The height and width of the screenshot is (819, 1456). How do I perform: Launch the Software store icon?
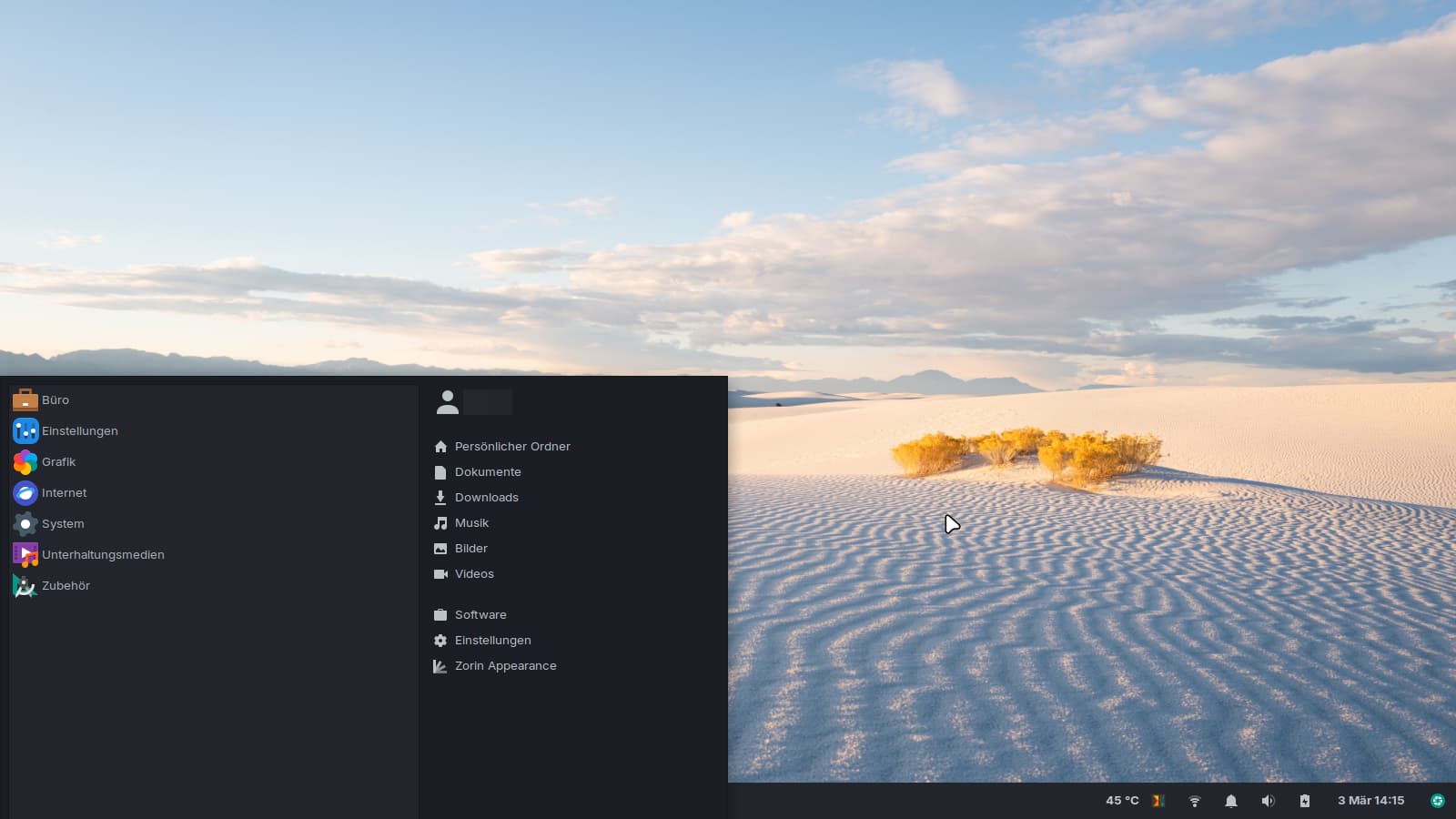441,614
